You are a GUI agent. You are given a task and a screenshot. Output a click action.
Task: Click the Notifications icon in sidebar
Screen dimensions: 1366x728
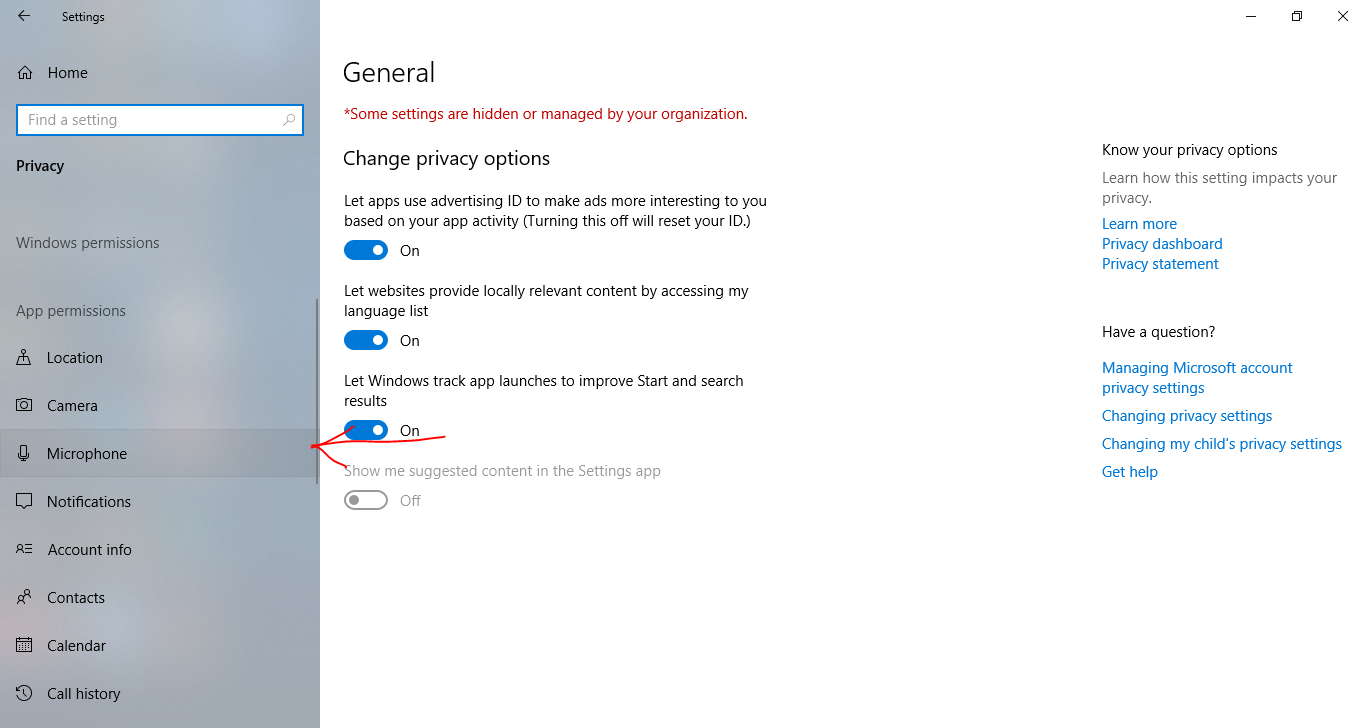(25, 502)
